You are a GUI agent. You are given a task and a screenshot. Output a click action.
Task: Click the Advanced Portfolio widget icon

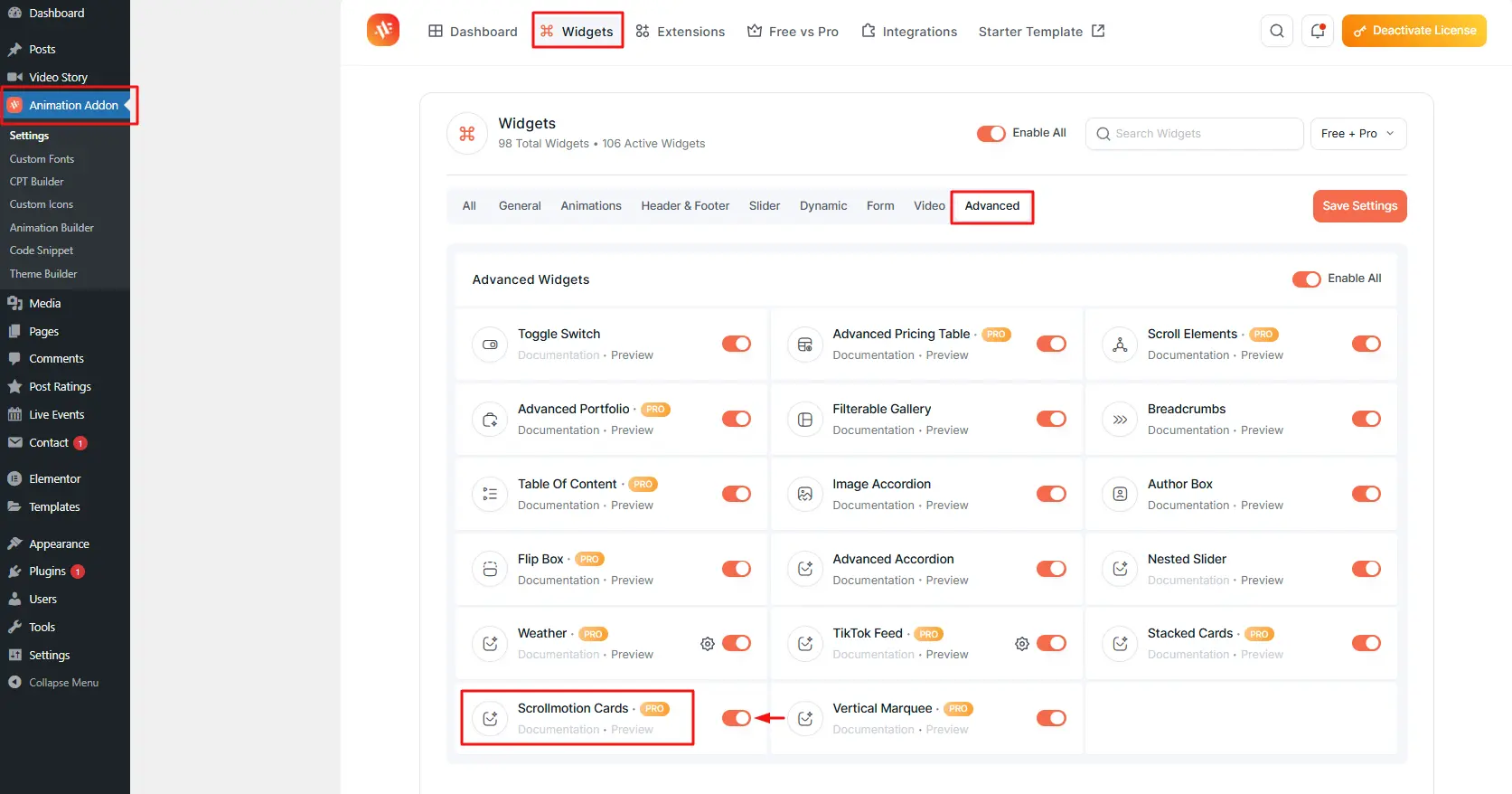coord(490,420)
